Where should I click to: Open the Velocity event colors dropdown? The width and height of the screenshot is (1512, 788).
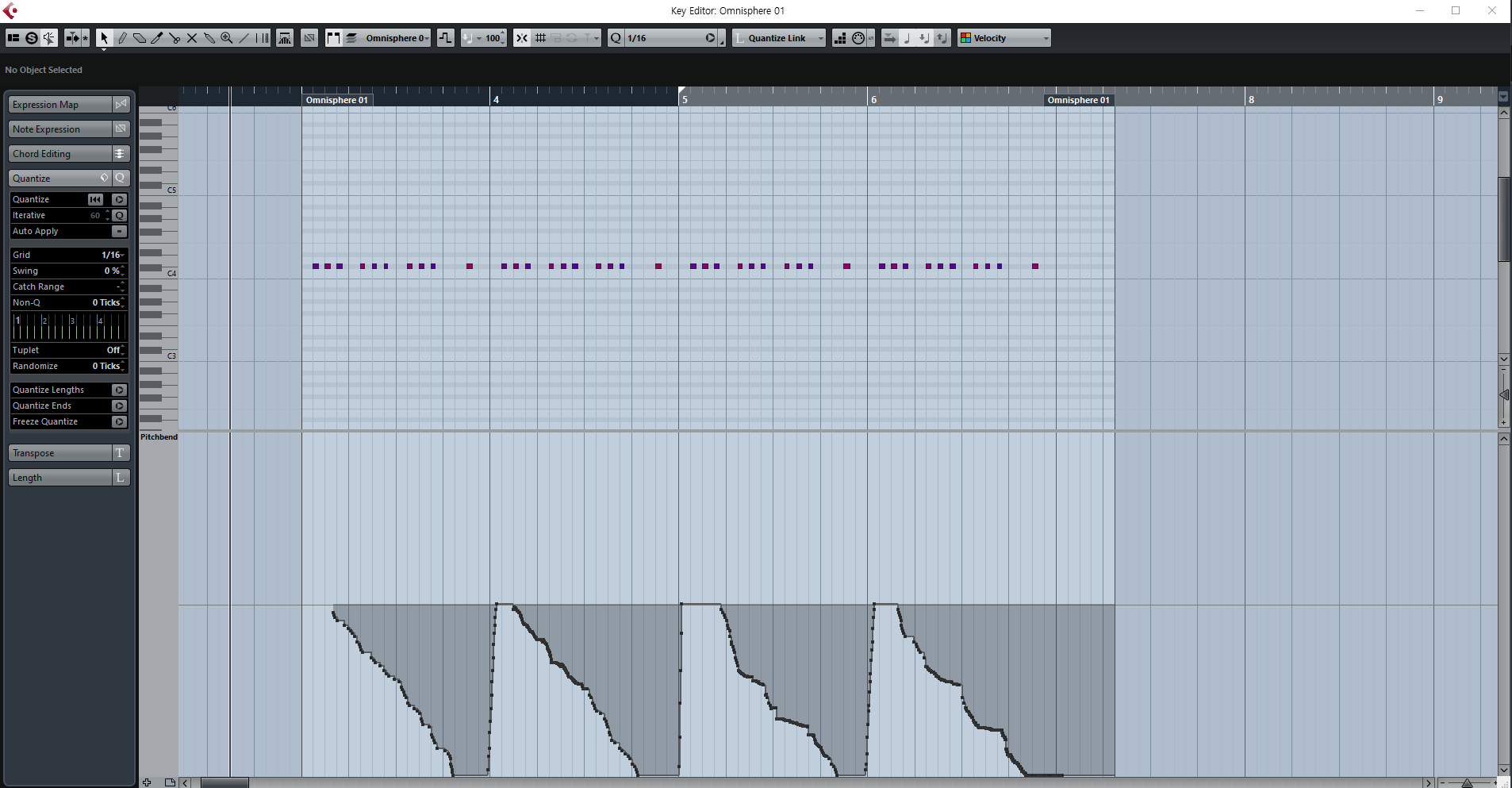1004,38
